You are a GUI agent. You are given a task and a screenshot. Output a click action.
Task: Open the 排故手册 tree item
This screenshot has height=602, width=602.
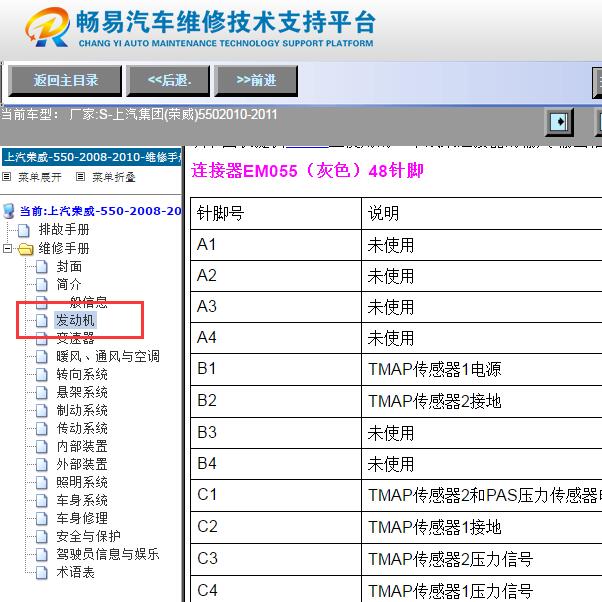(64, 230)
